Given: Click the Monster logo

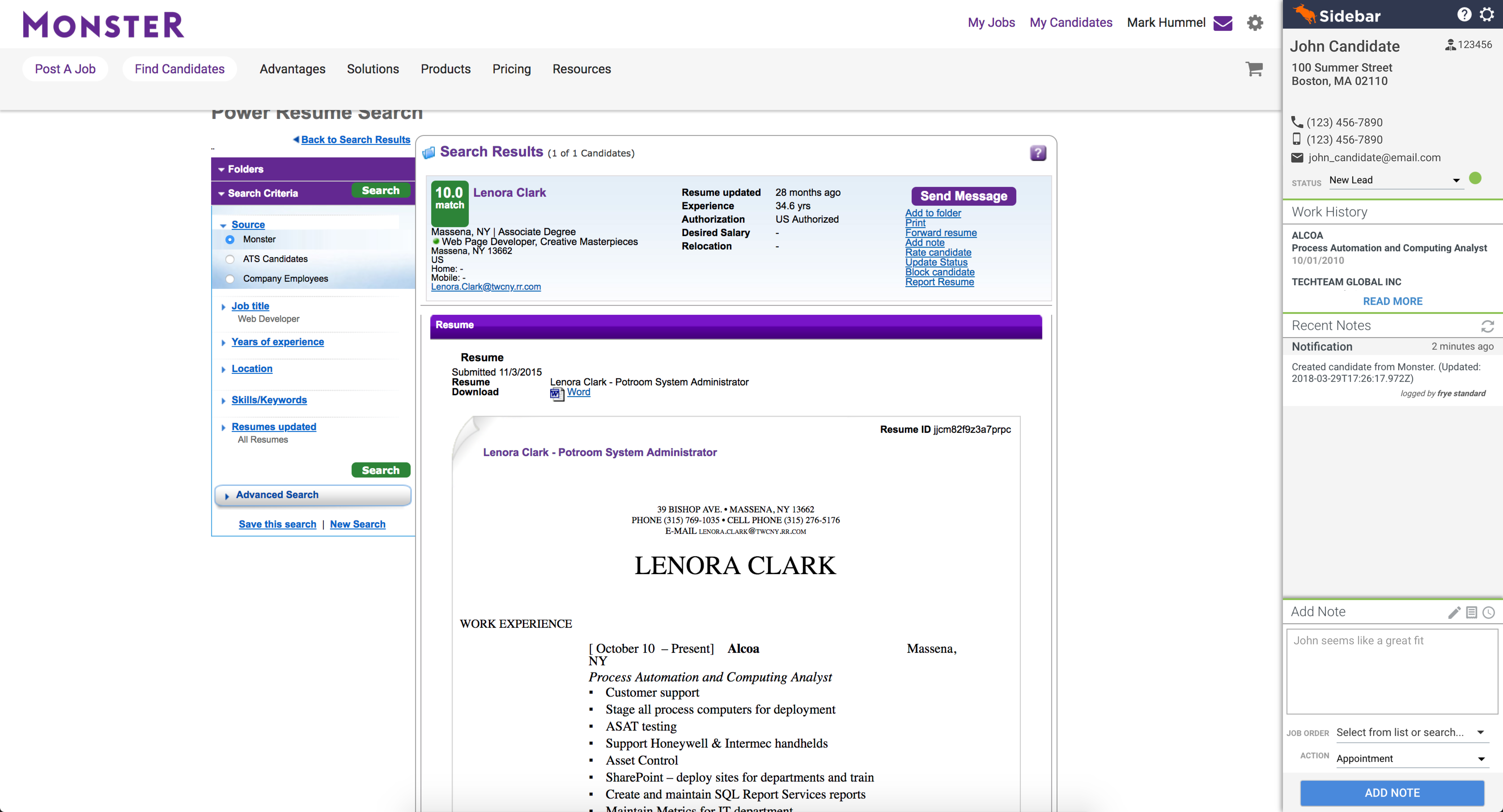Looking at the screenshot, I should (103, 25).
